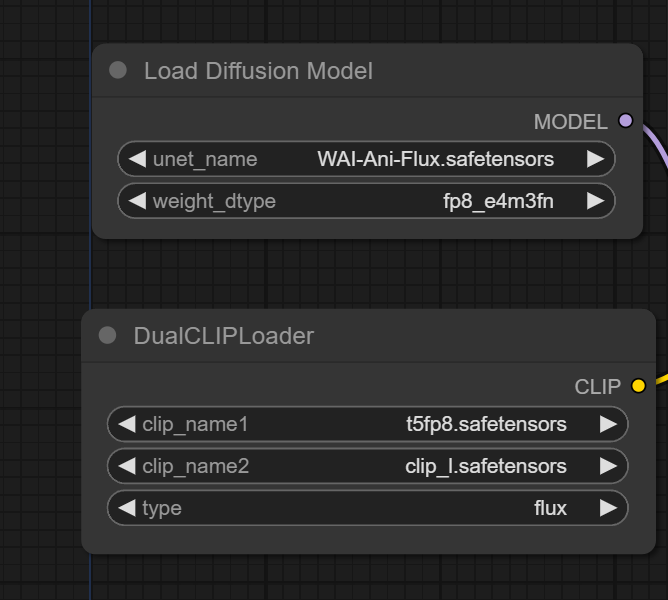Click previous arrow on weight_dtype field
This screenshot has height=600, width=668.
136,201
